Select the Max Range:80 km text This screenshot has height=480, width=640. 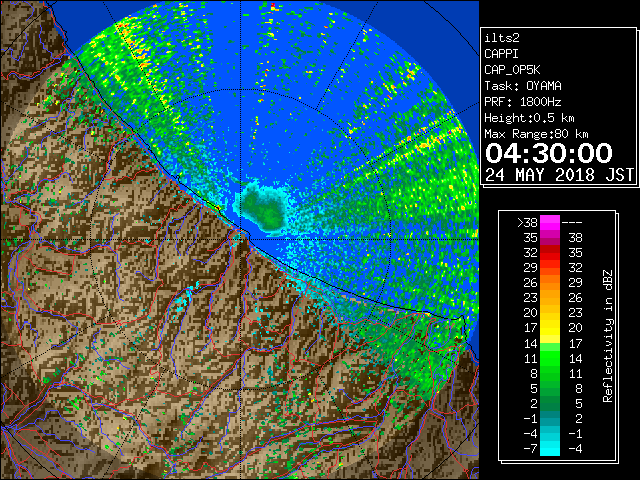[536, 134]
